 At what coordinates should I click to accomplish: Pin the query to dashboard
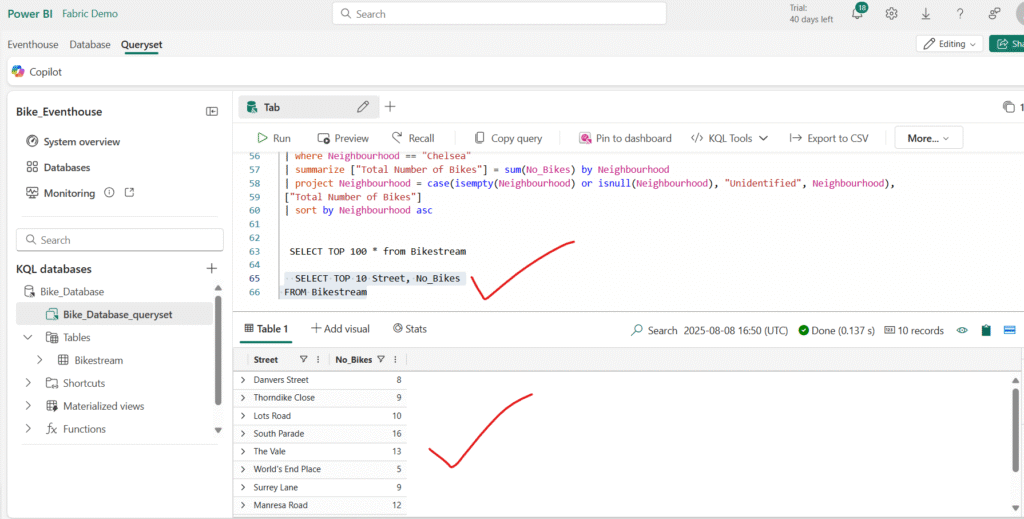[x=625, y=138]
